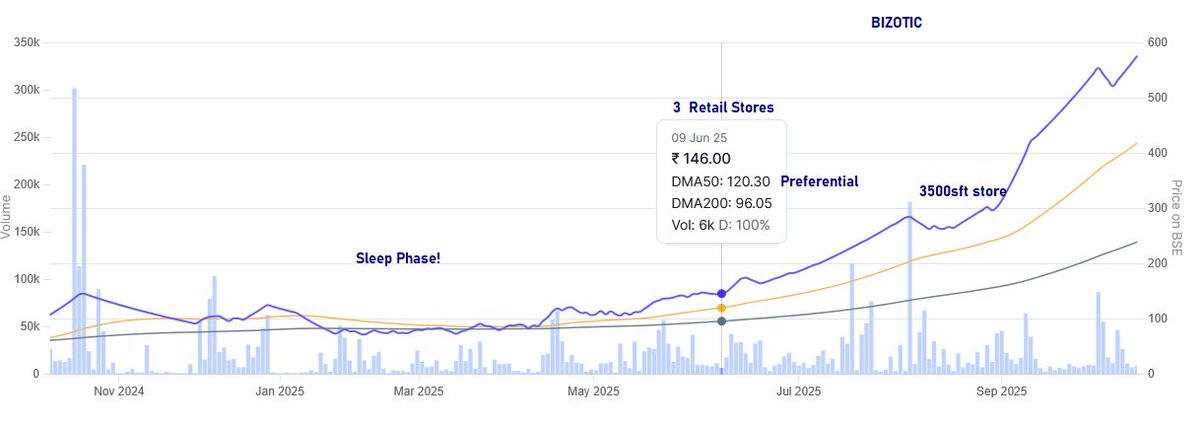
Task: Click the tallest volume bar near 300k
Action: pyautogui.click(x=74, y=231)
